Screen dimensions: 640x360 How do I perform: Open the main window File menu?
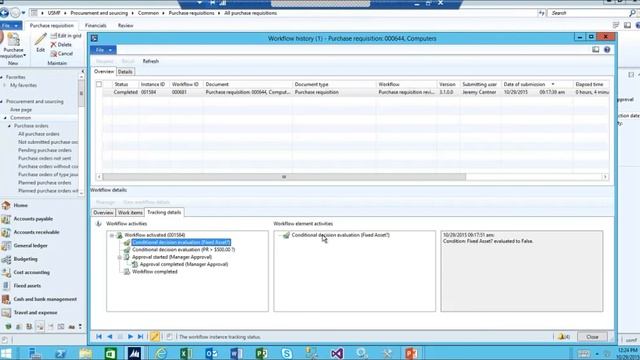click(x=10, y=26)
